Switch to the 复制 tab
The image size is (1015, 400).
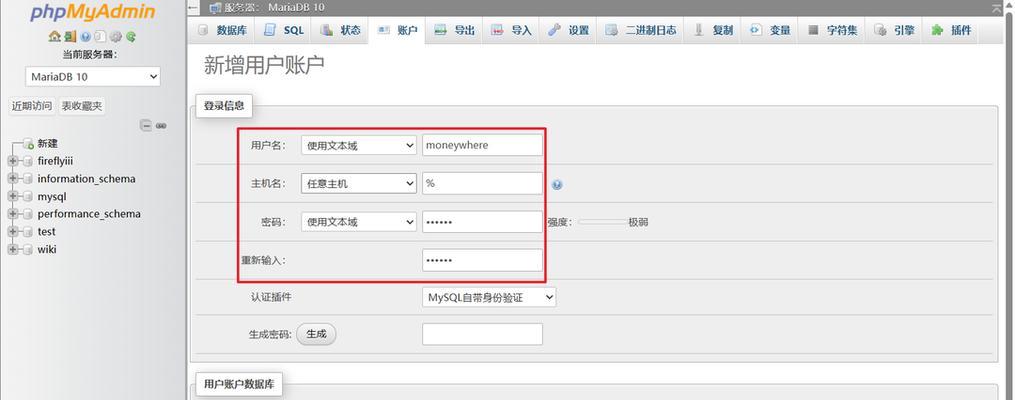point(713,30)
